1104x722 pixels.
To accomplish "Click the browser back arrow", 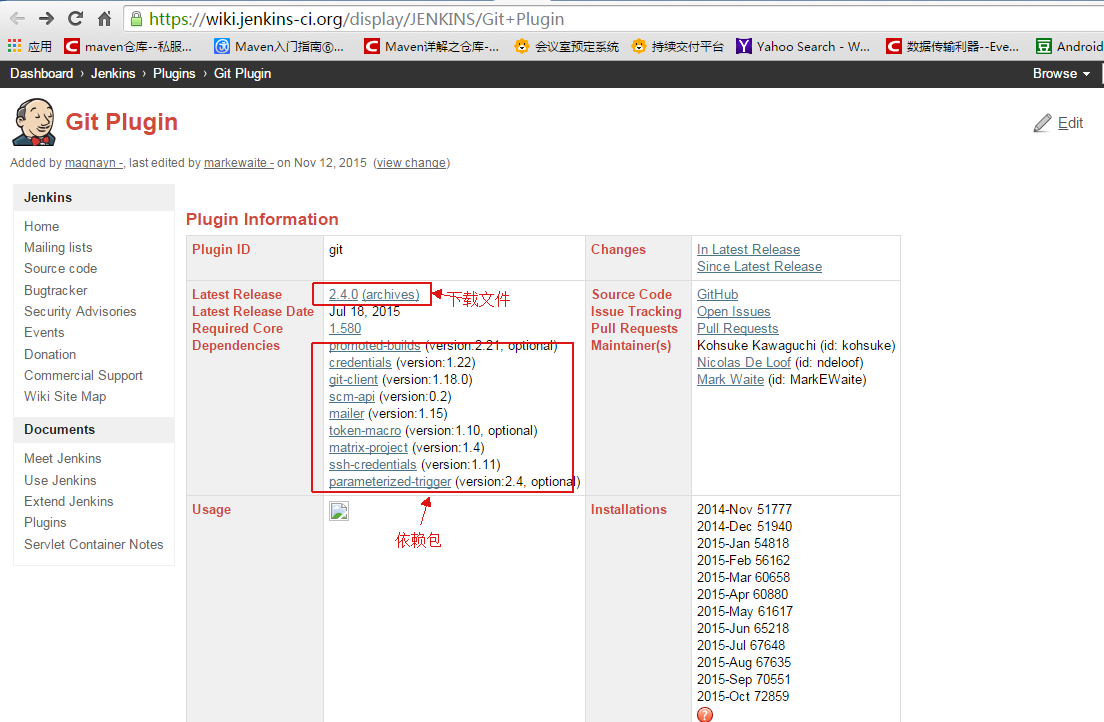I will pyautogui.click(x=18, y=19).
